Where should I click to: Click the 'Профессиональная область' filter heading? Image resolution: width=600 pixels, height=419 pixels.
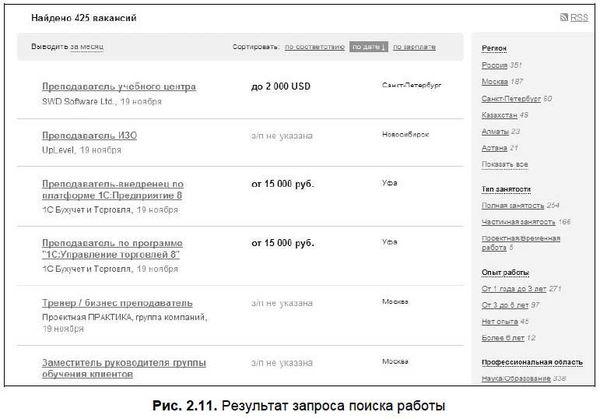[532, 362]
